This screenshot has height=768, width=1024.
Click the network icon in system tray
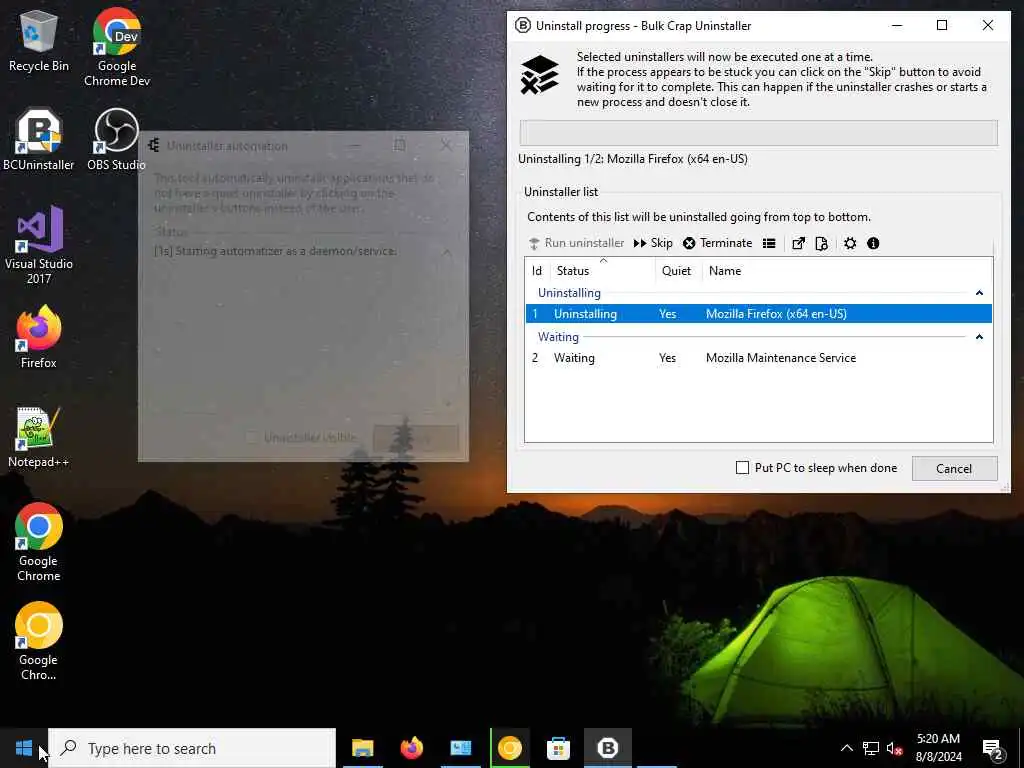pos(871,748)
